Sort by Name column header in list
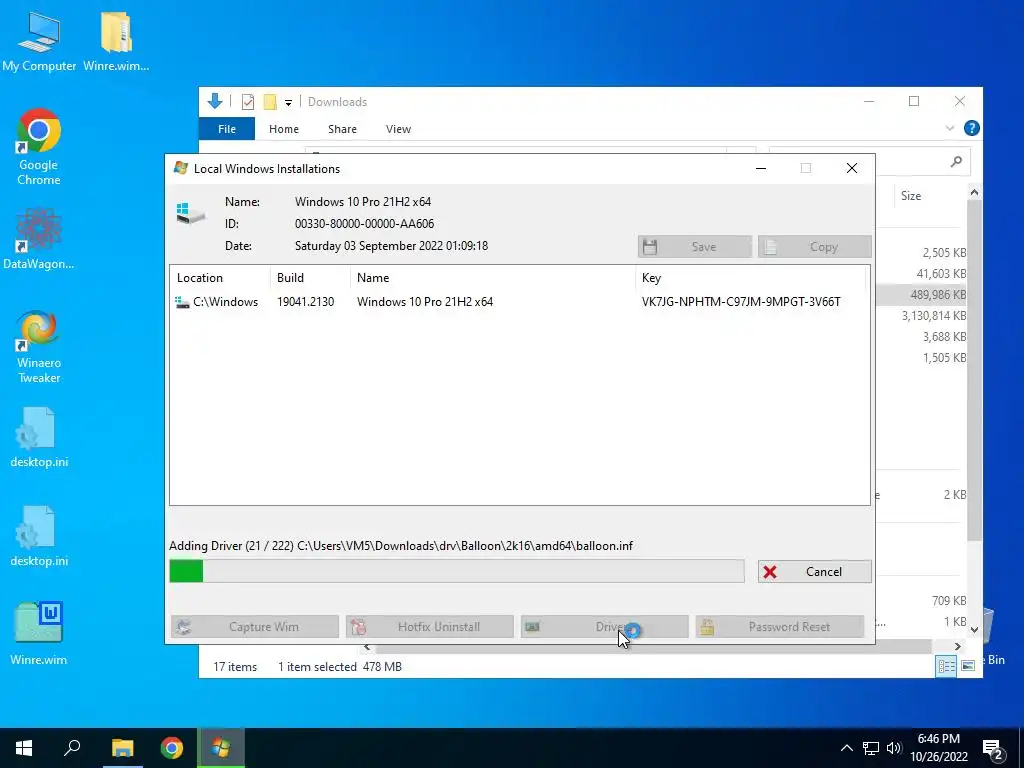Viewport: 1024px width, 768px height. coord(492,278)
